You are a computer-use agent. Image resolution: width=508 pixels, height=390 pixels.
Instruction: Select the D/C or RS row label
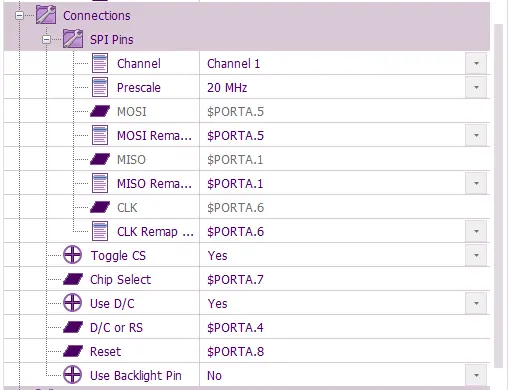116,328
